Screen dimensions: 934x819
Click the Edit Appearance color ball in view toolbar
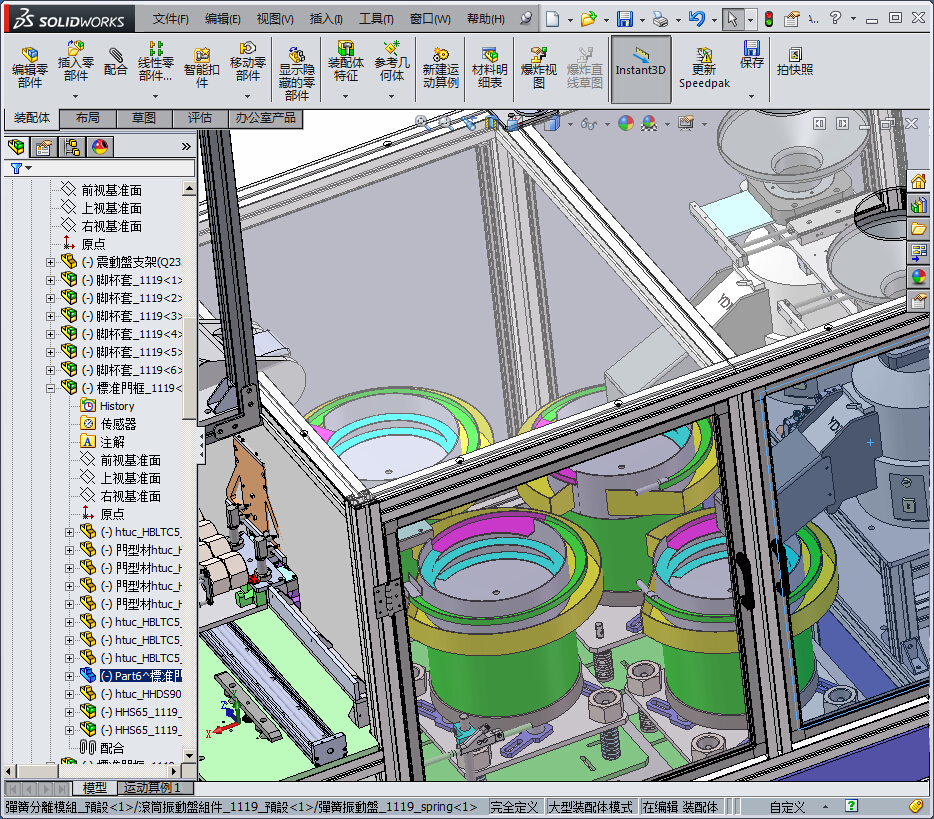(x=625, y=123)
